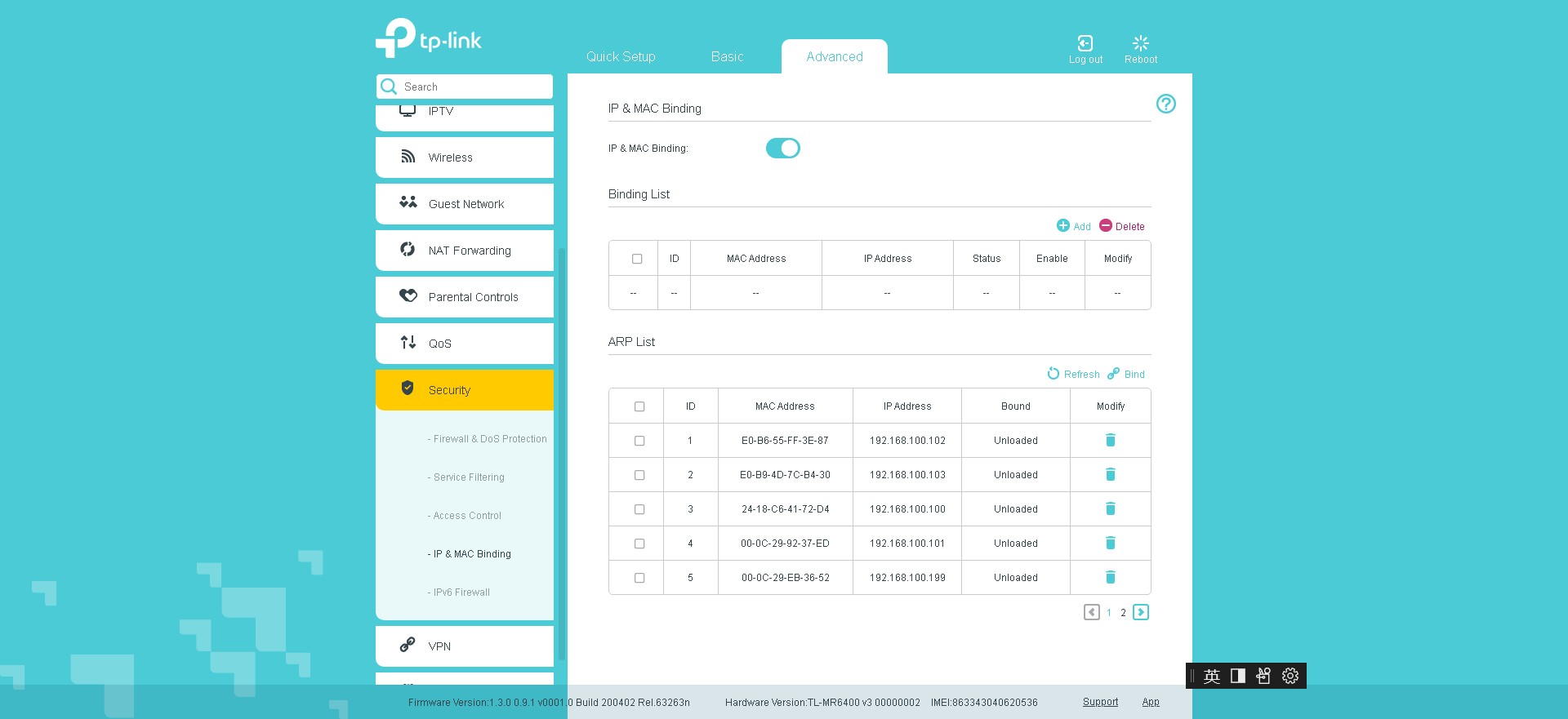Go to next ARP list page arrow
Viewport: 1568px width, 719px height.
1141,612
